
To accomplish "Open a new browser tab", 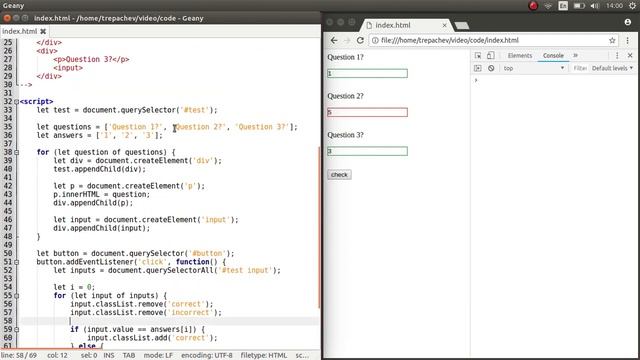I will click(x=462, y=26).
